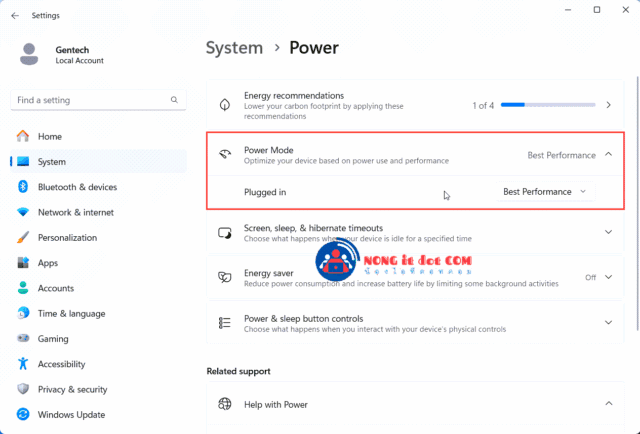Click the Energy recommendations title
This screenshot has height=434, width=640.
click(294, 96)
